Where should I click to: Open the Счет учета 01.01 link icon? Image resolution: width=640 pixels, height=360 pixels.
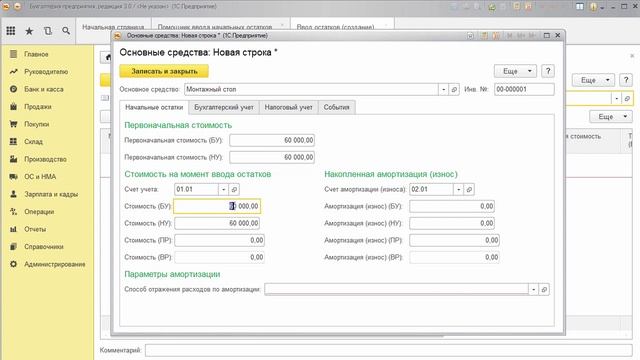[x=234, y=189]
